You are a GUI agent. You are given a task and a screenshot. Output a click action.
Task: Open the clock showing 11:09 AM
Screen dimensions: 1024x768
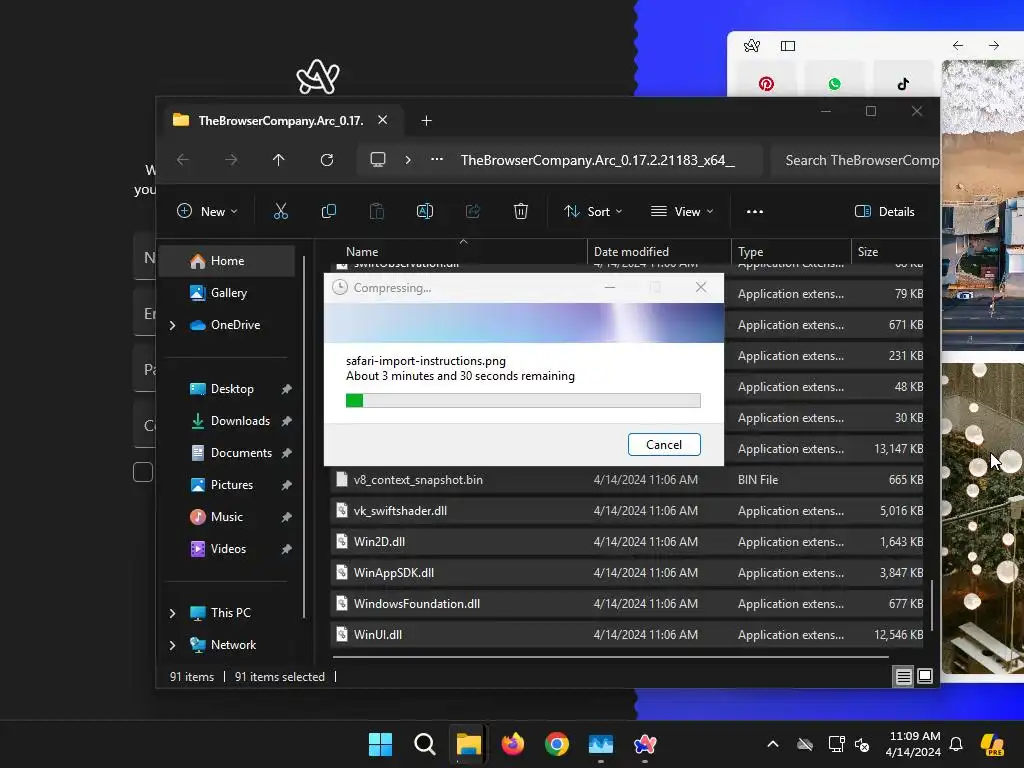tap(914, 744)
